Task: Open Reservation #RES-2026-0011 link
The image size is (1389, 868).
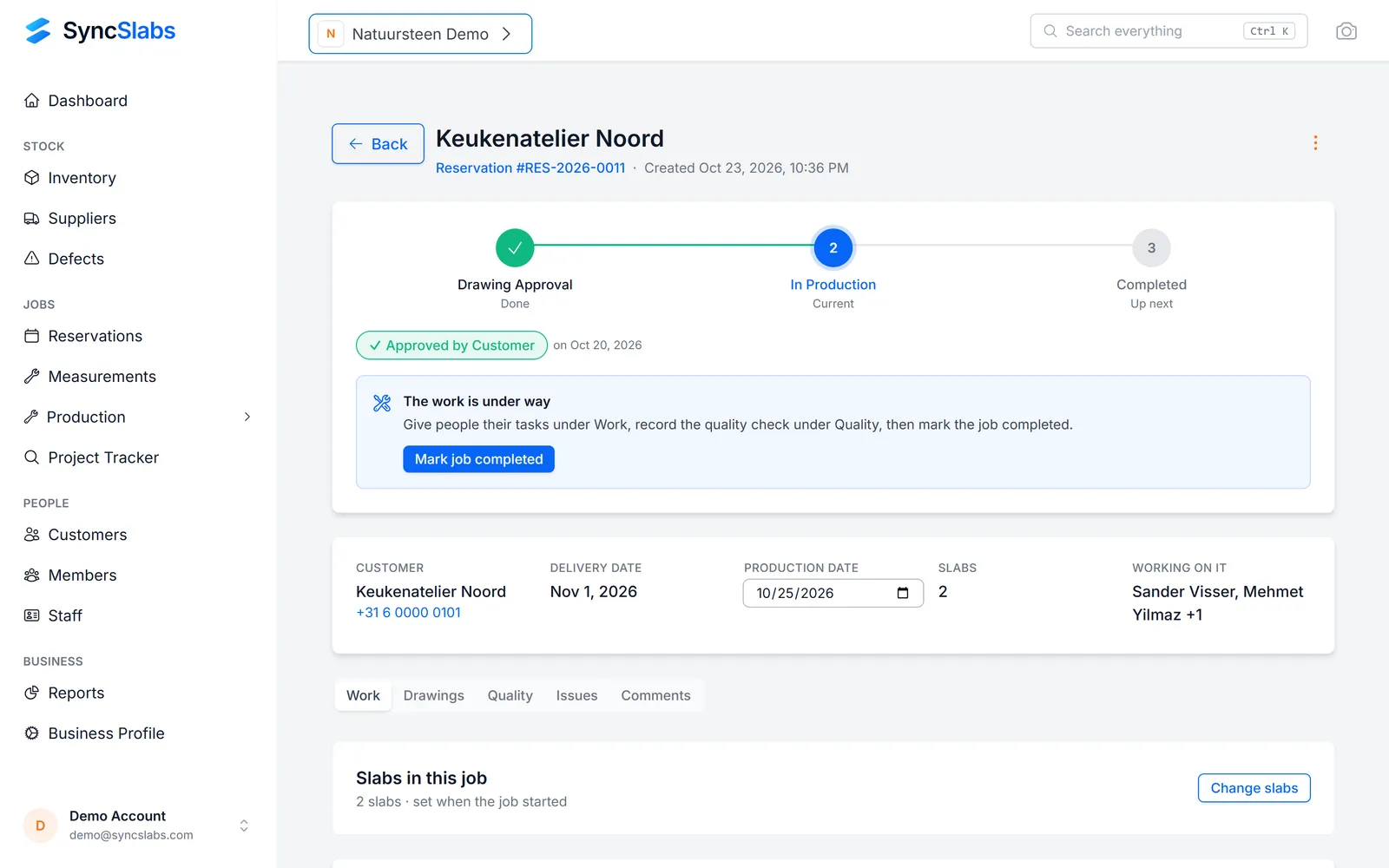Action: click(530, 168)
